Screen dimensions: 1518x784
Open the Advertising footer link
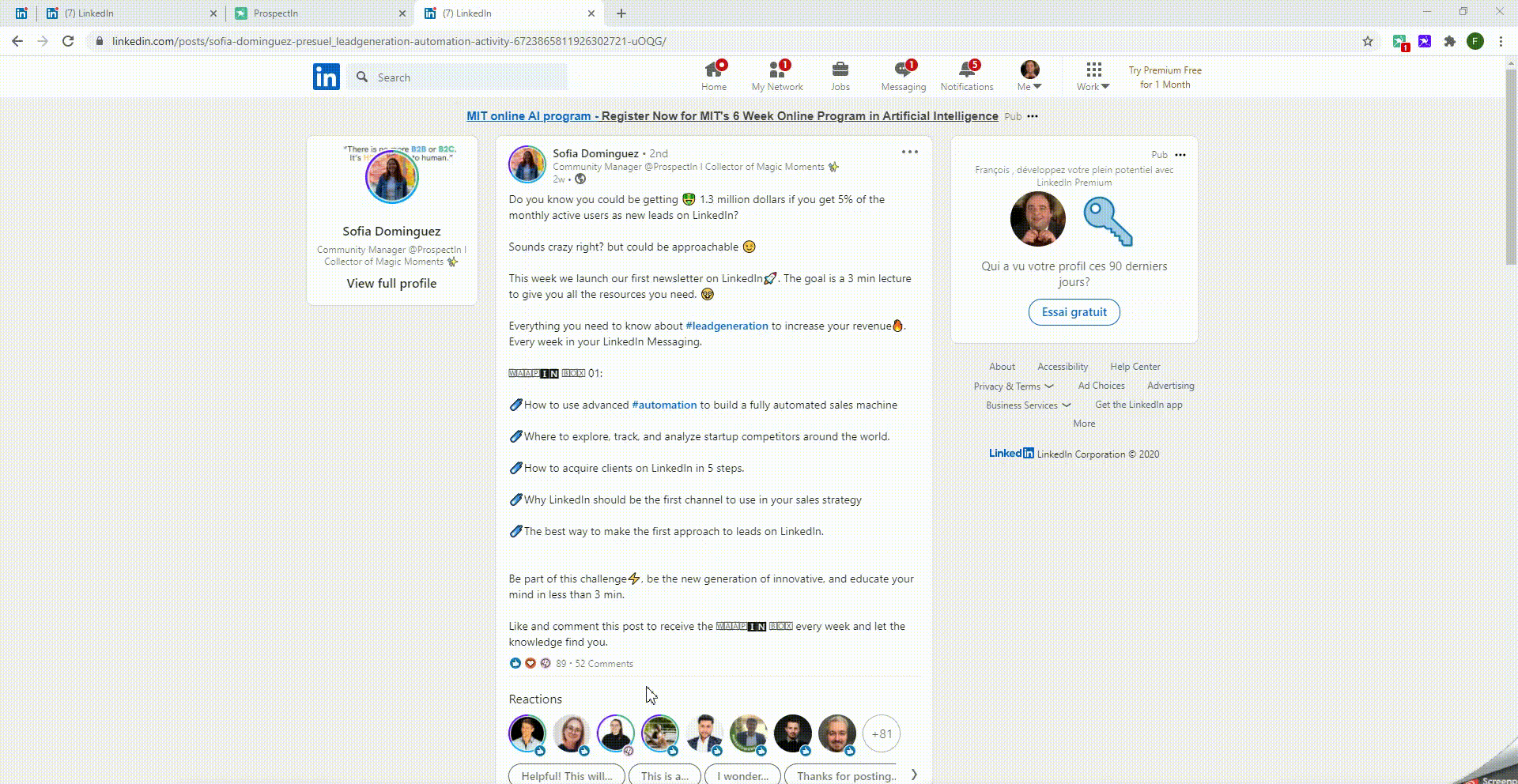[x=1171, y=386]
